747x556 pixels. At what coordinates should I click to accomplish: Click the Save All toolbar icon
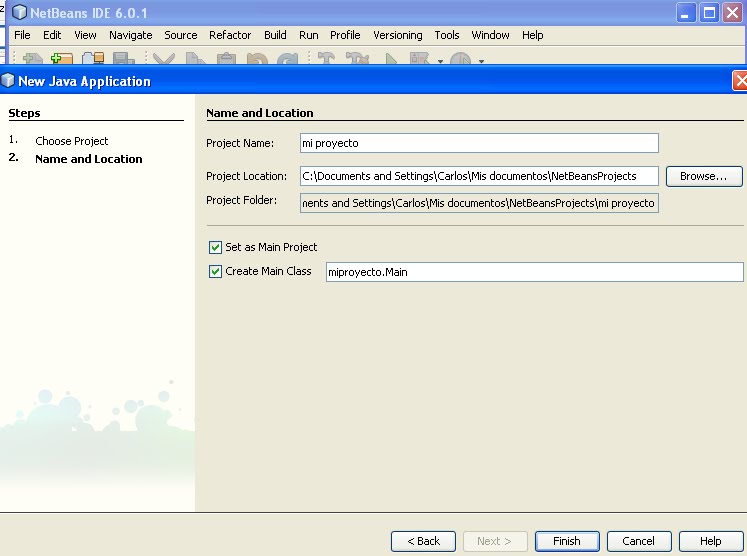point(123,59)
